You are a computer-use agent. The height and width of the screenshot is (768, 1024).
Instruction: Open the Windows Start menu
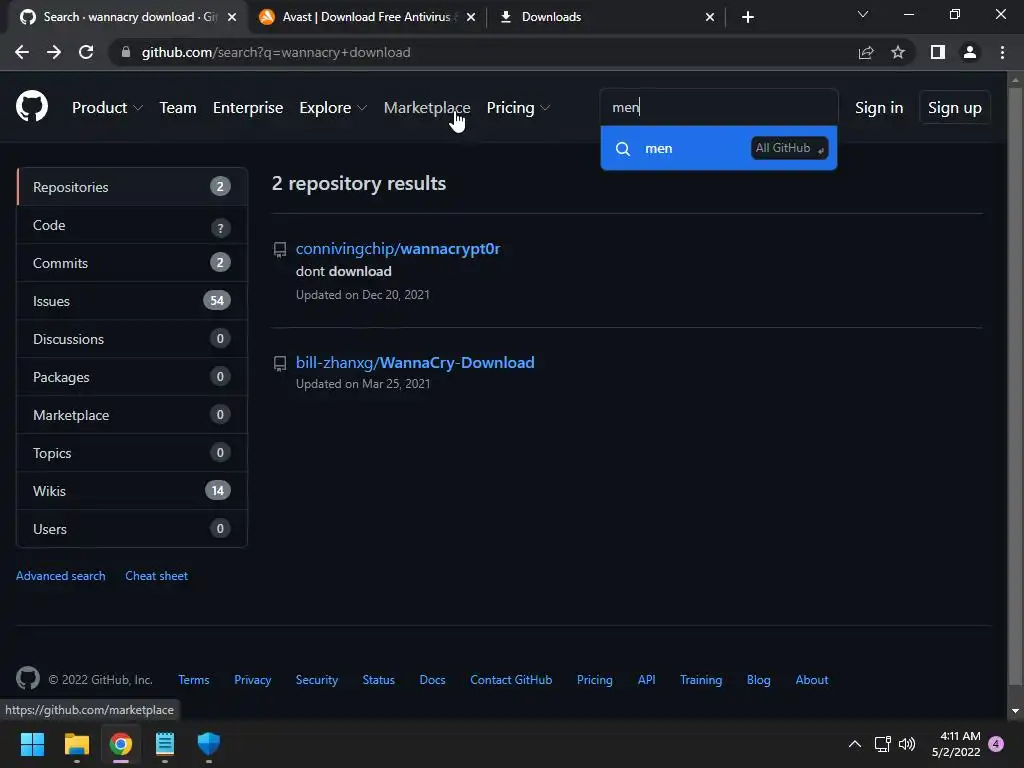click(x=32, y=744)
